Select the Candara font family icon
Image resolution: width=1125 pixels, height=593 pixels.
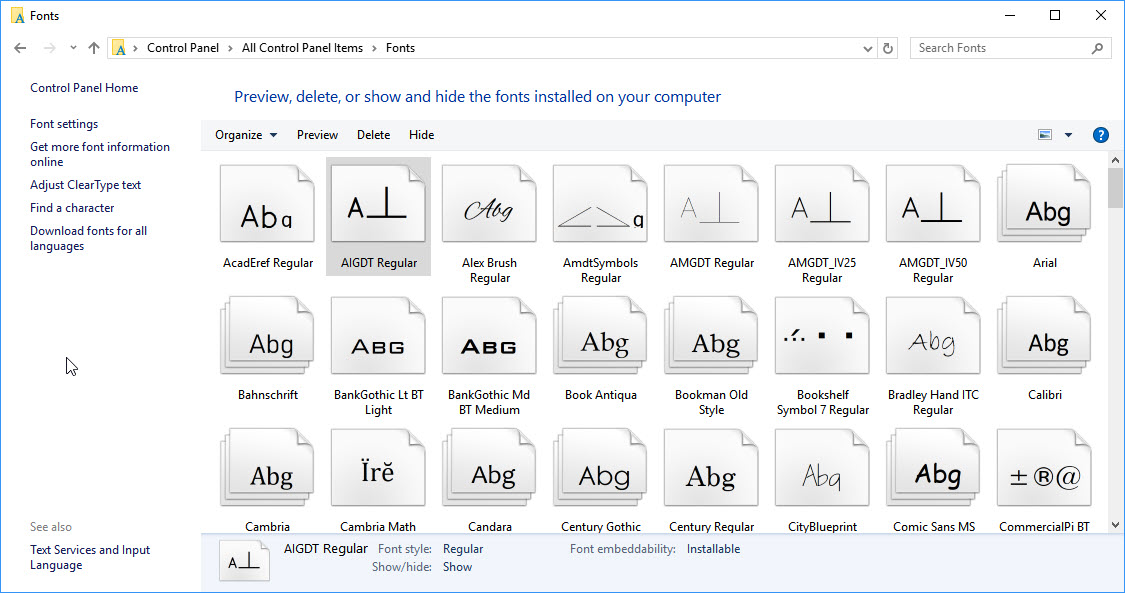(489, 468)
